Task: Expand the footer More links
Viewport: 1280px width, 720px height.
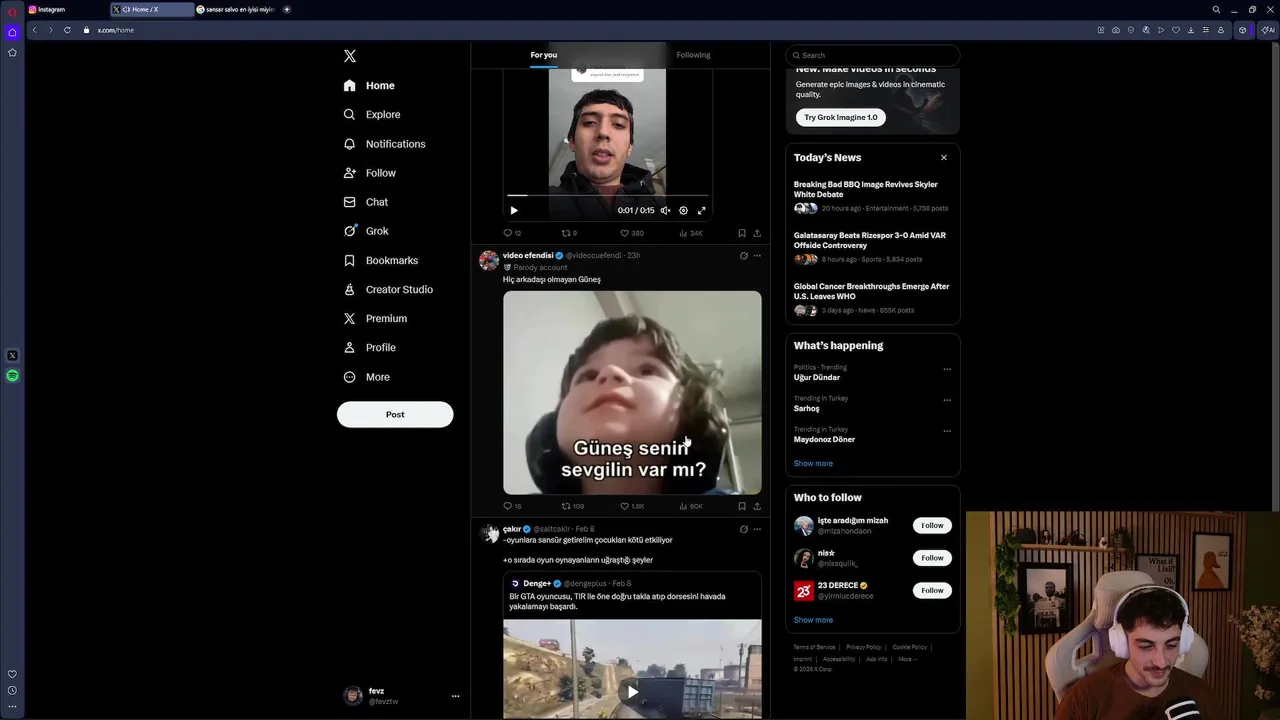Action: click(x=906, y=659)
